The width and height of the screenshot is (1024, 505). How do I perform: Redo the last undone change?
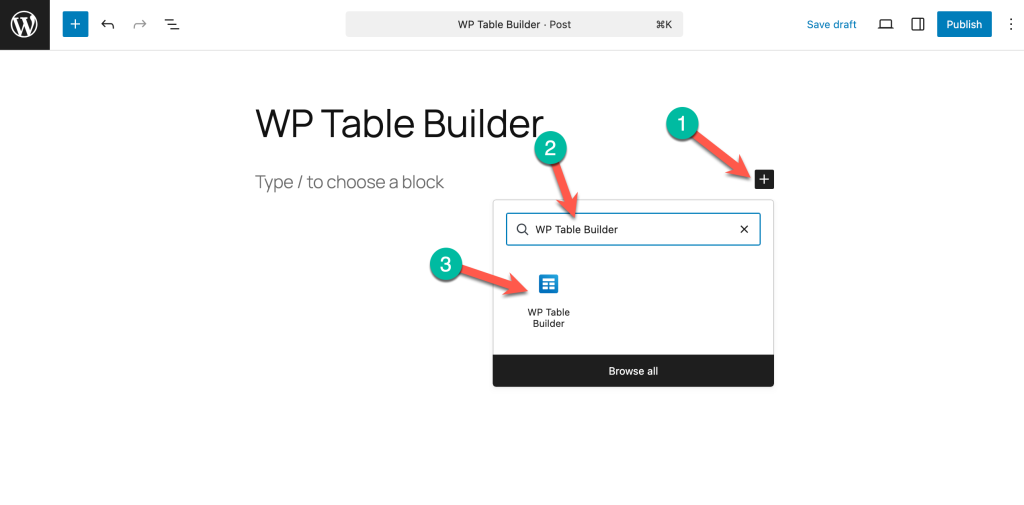140,24
